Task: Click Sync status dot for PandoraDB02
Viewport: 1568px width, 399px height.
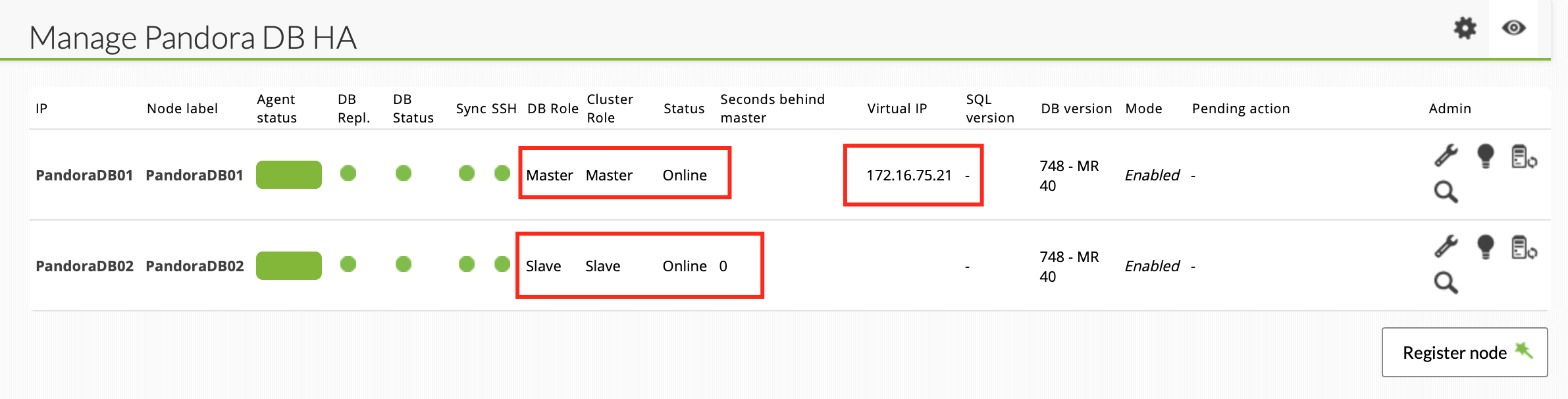Action: [467, 264]
